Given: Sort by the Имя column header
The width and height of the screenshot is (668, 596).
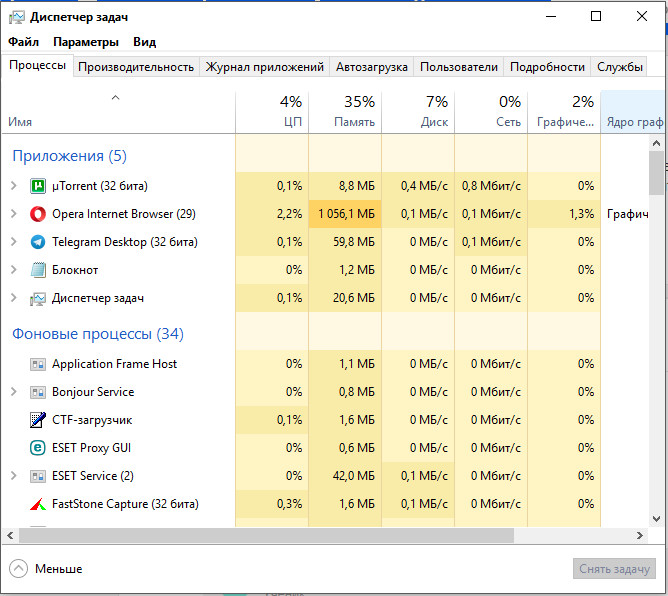Looking at the screenshot, I should click(118, 112).
